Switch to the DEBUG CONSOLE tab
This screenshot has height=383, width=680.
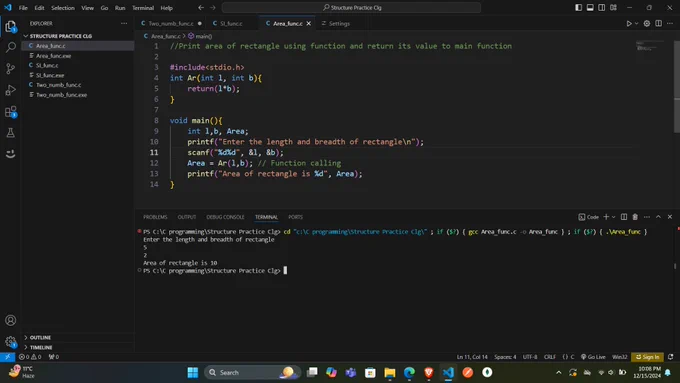(226, 217)
